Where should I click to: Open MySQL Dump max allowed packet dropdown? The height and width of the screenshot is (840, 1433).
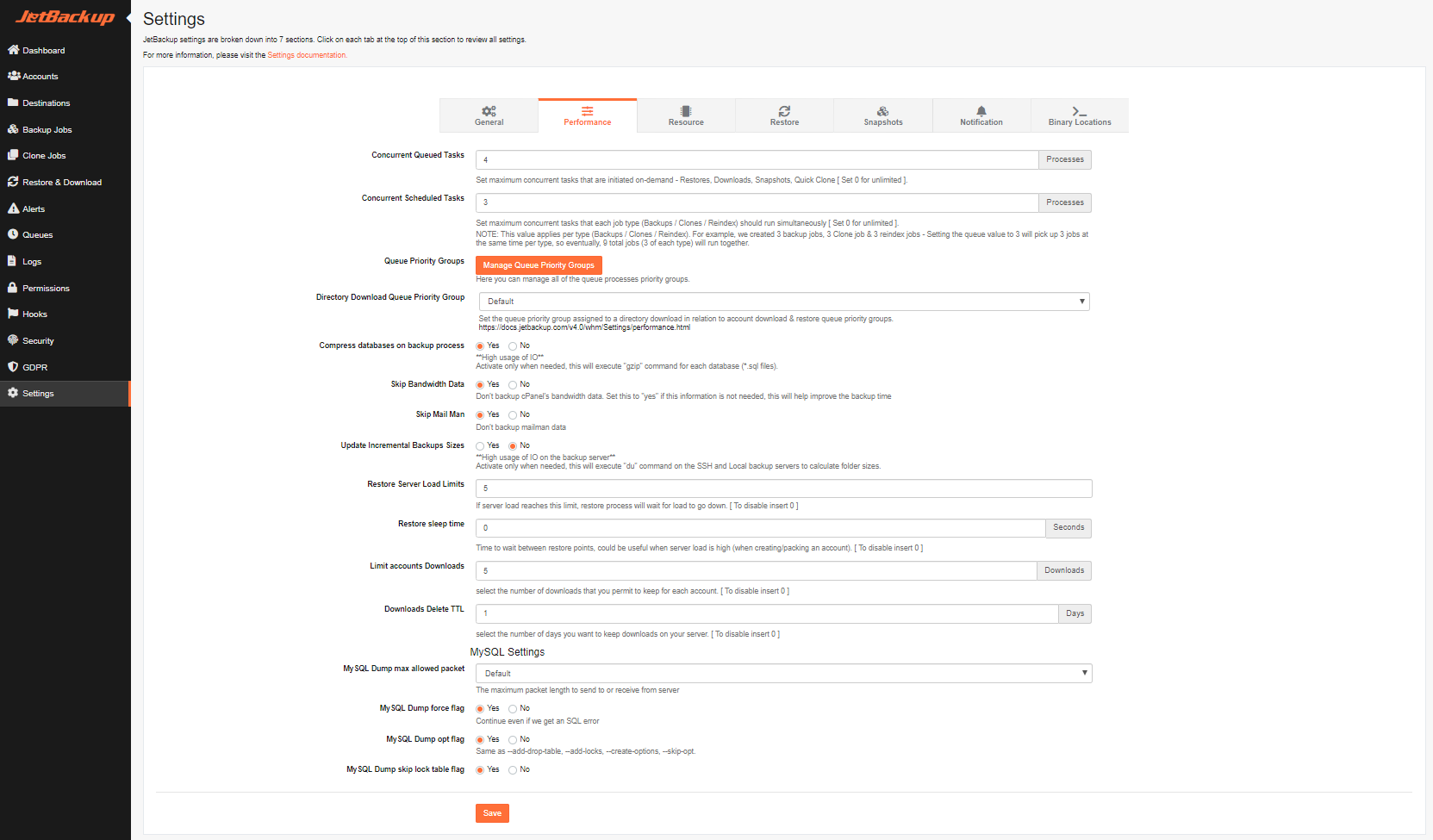(x=784, y=674)
